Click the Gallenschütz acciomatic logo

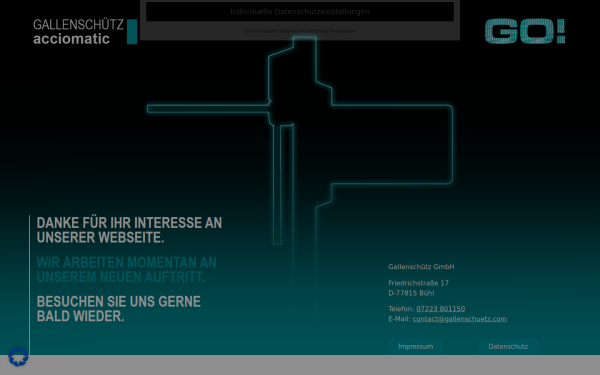(85, 32)
